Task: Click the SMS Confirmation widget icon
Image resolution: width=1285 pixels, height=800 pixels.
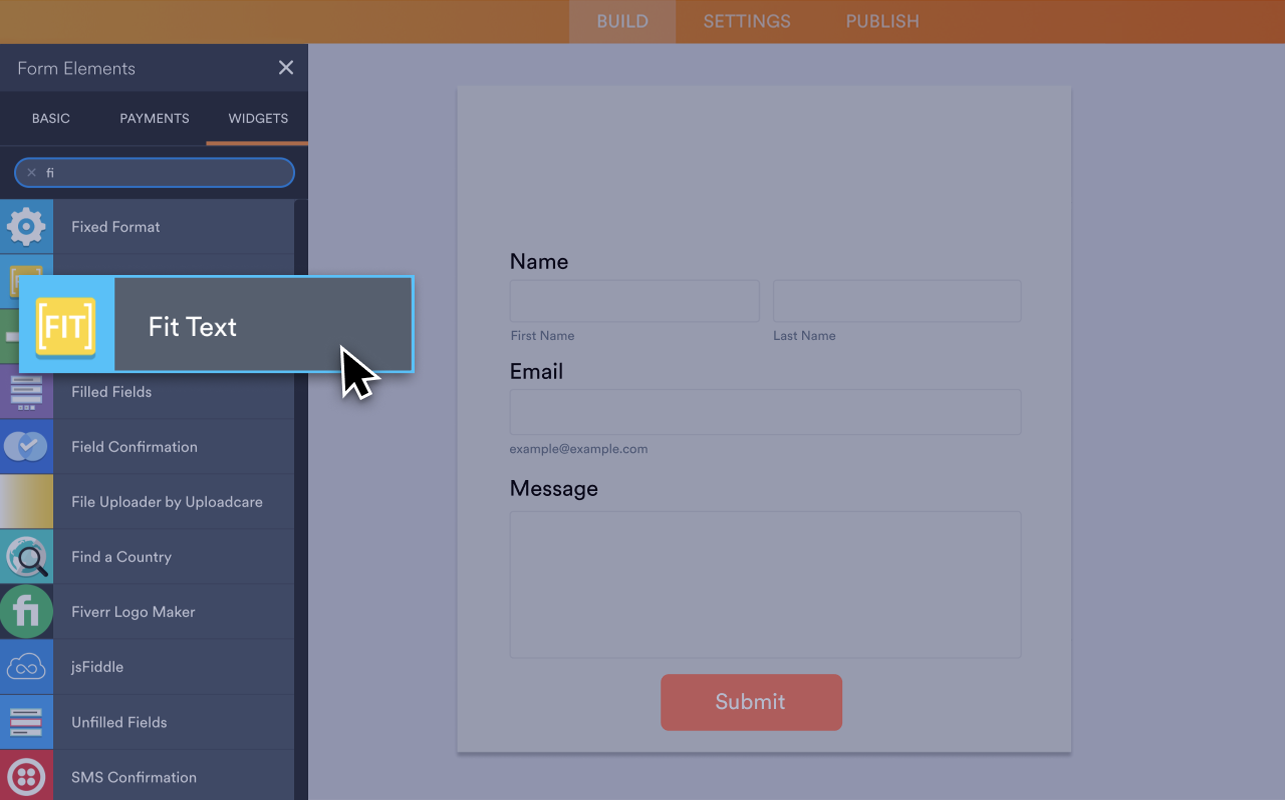Action: point(26,776)
